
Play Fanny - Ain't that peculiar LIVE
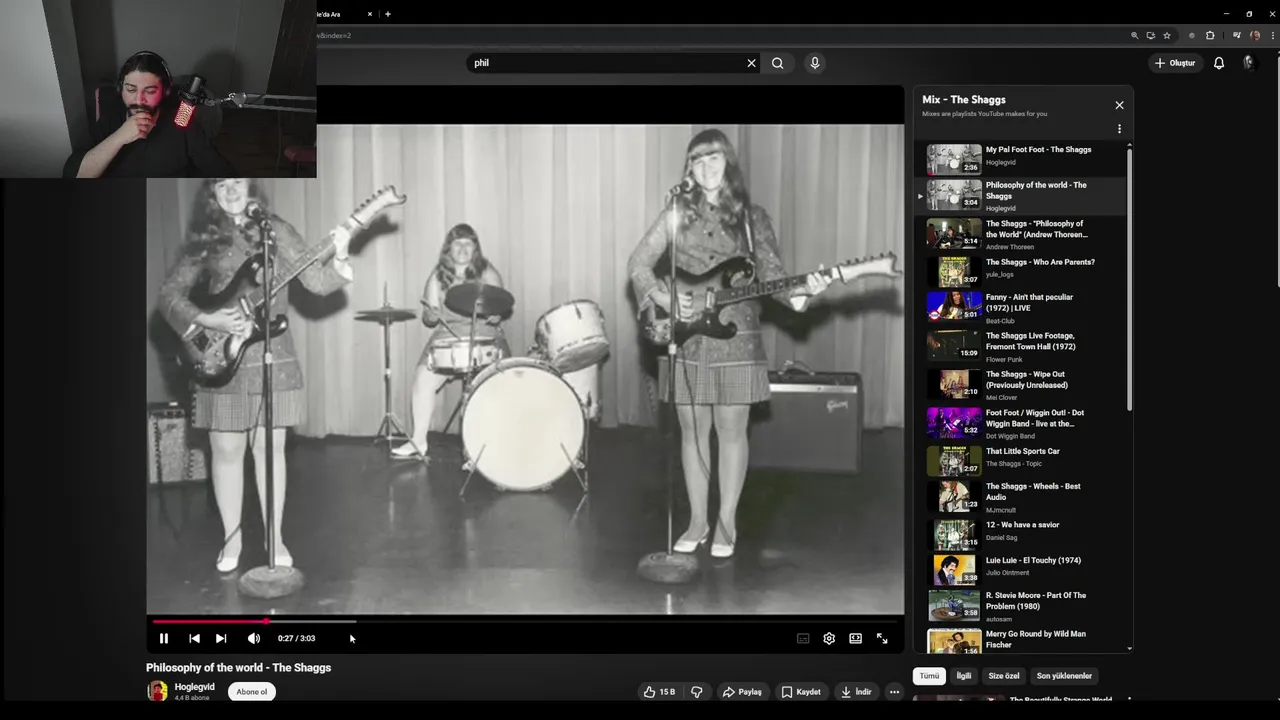click(1022, 308)
